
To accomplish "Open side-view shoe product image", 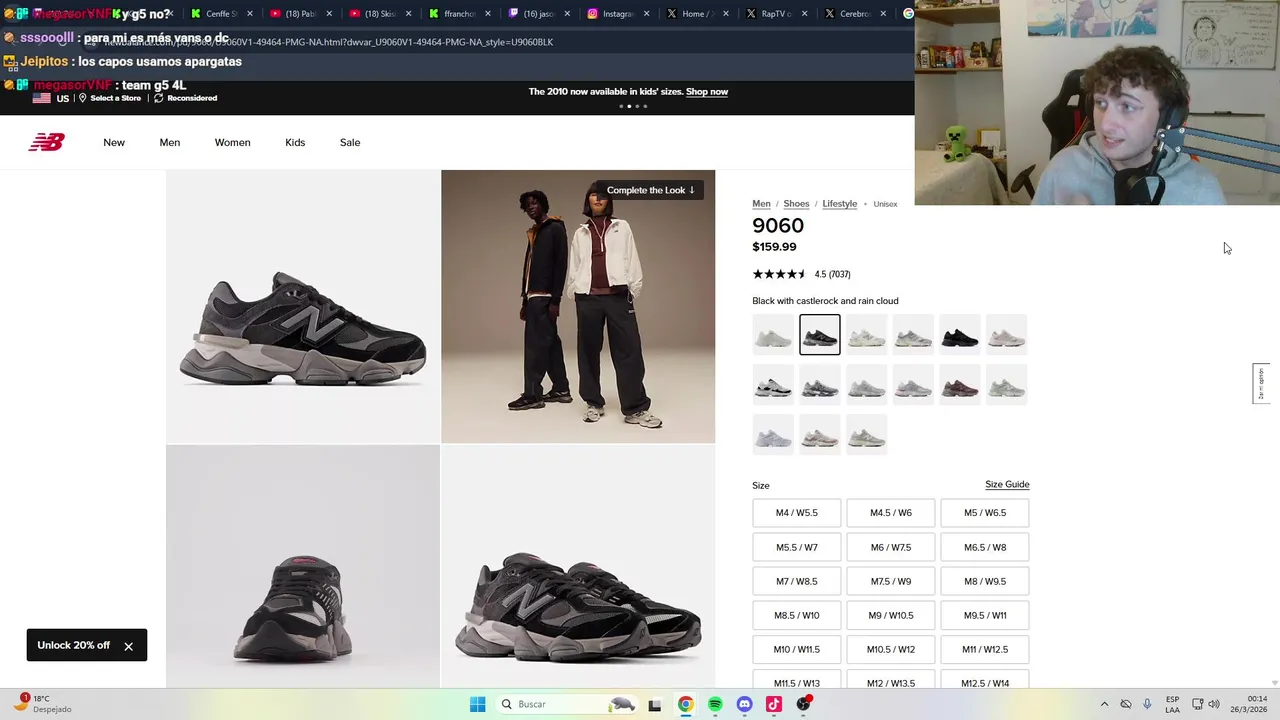I will tap(303, 306).
